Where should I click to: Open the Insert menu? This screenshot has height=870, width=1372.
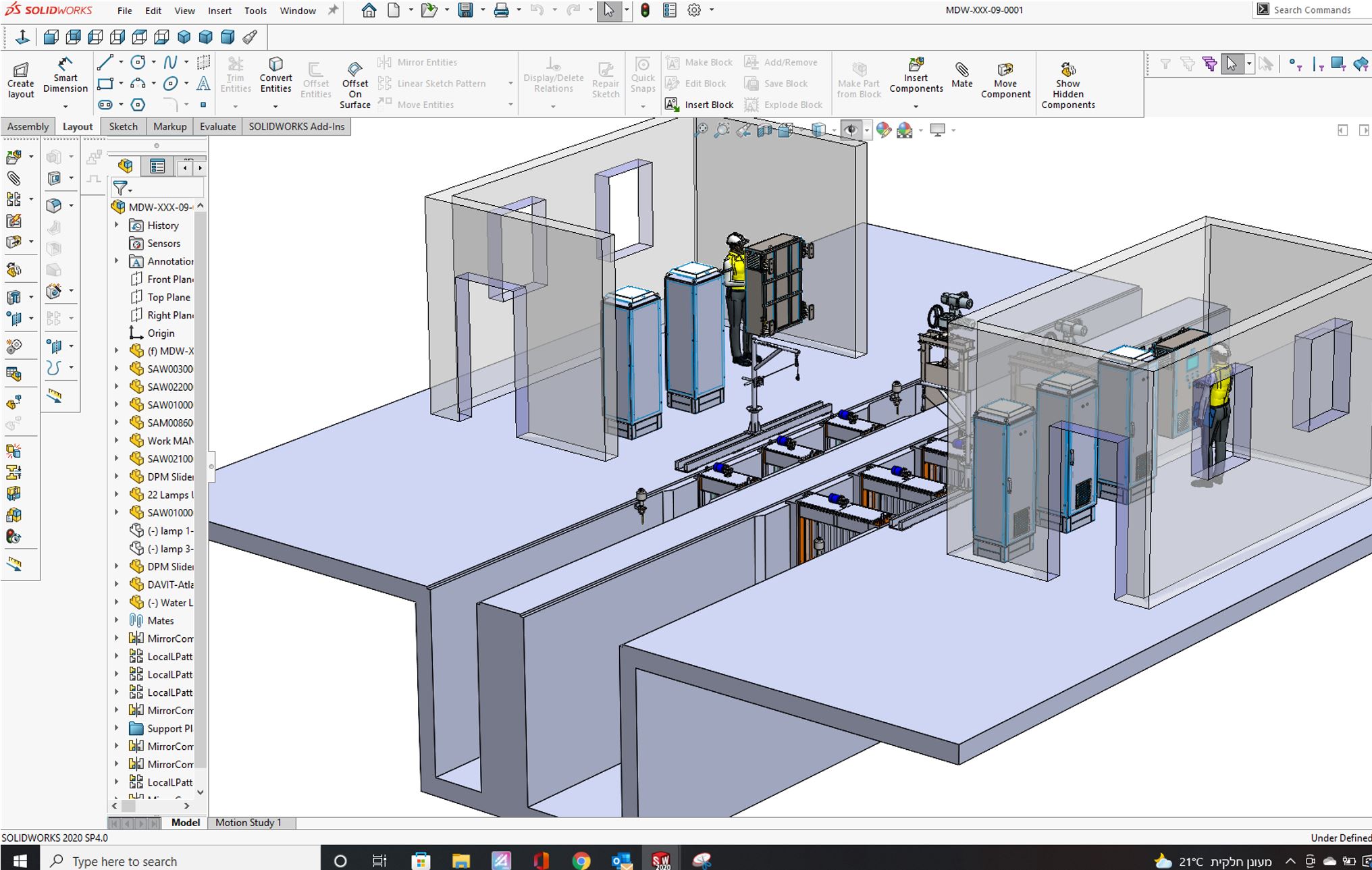click(219, 10)
